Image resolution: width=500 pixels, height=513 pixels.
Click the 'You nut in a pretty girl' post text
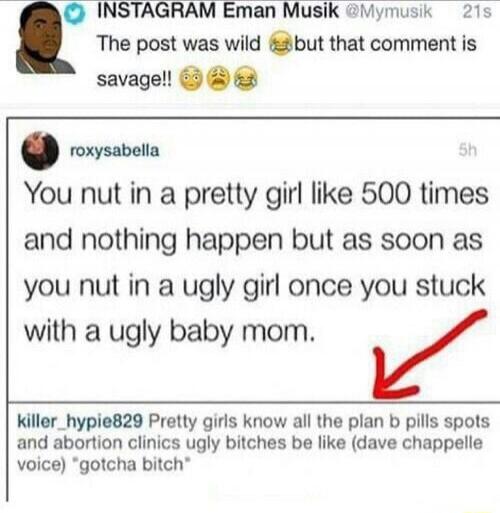click(256, 262)
